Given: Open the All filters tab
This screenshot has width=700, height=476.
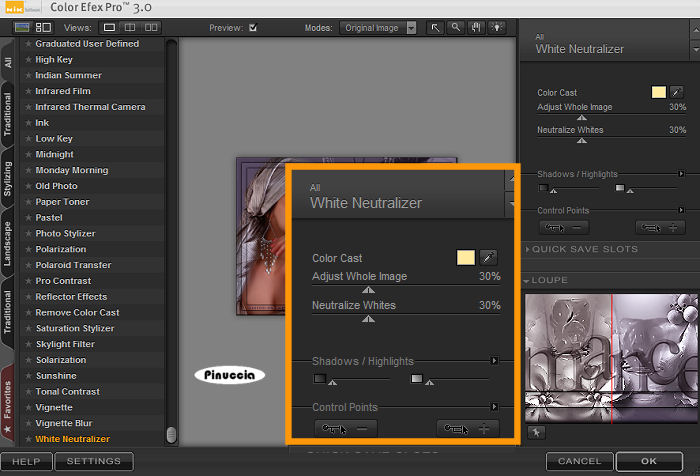Looking at the screenshot, I should pyautogui.click(x=8, y=62).
